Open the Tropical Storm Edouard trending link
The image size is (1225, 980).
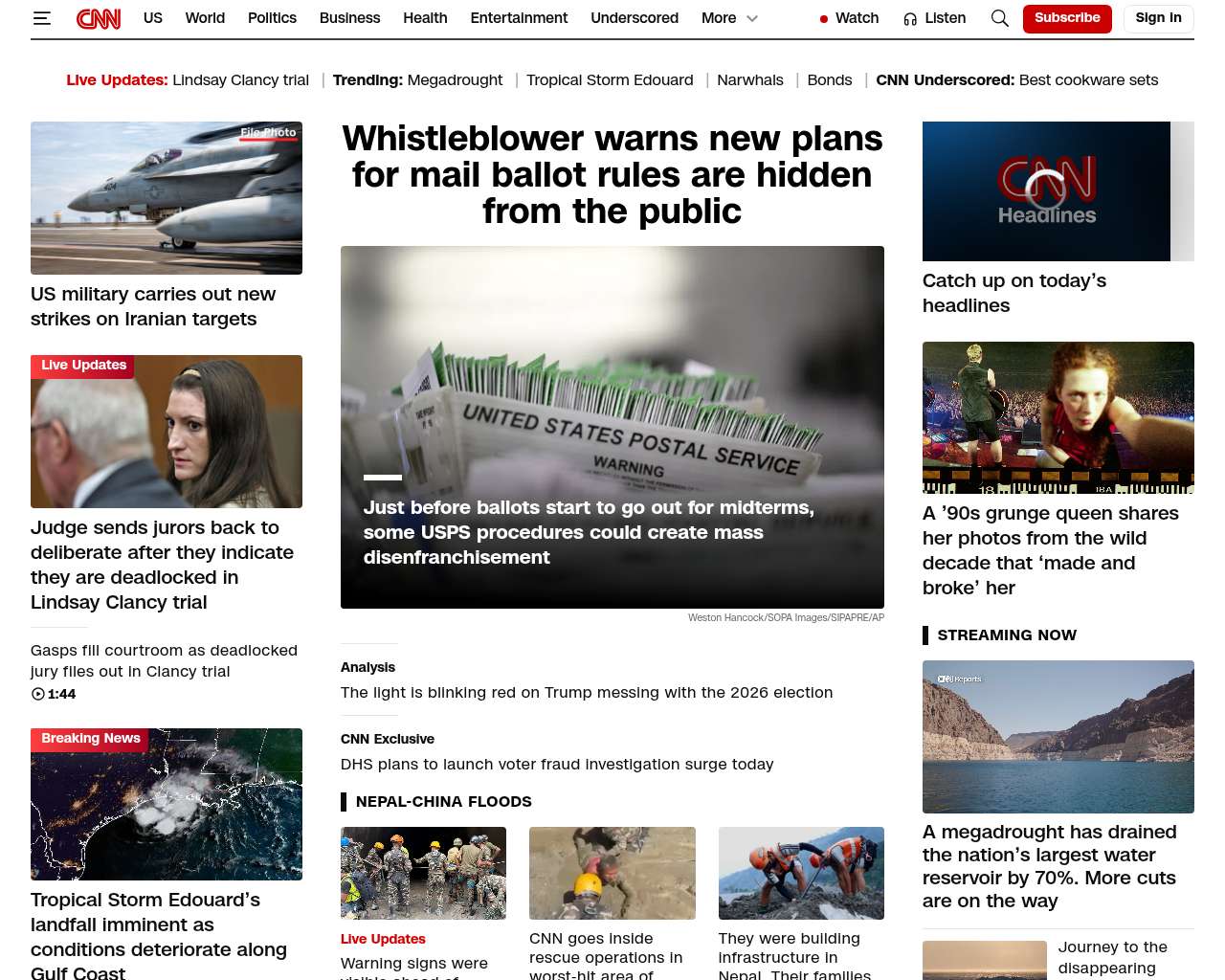(610, 80)
